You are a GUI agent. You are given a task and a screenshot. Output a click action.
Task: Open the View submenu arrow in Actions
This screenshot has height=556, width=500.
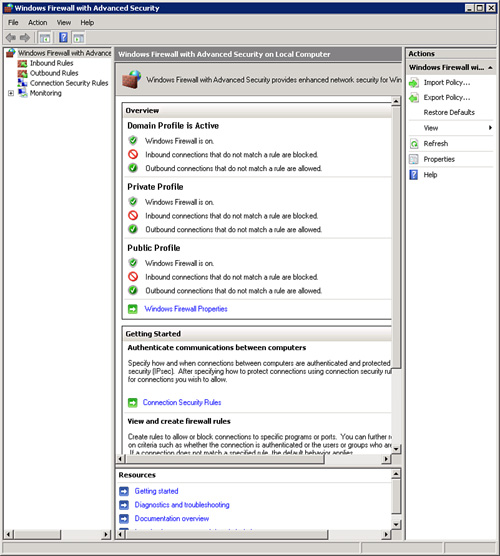pos(490,128)
